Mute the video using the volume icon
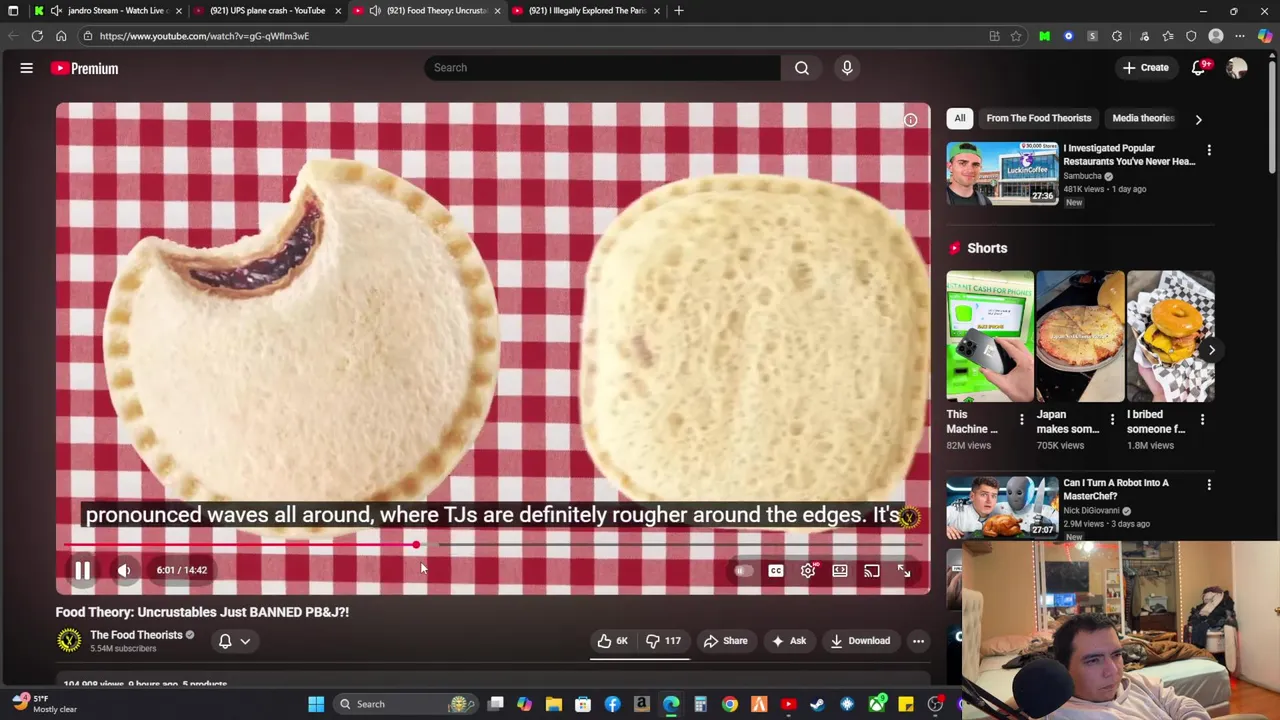1280x720 pixels. (124, 570)
